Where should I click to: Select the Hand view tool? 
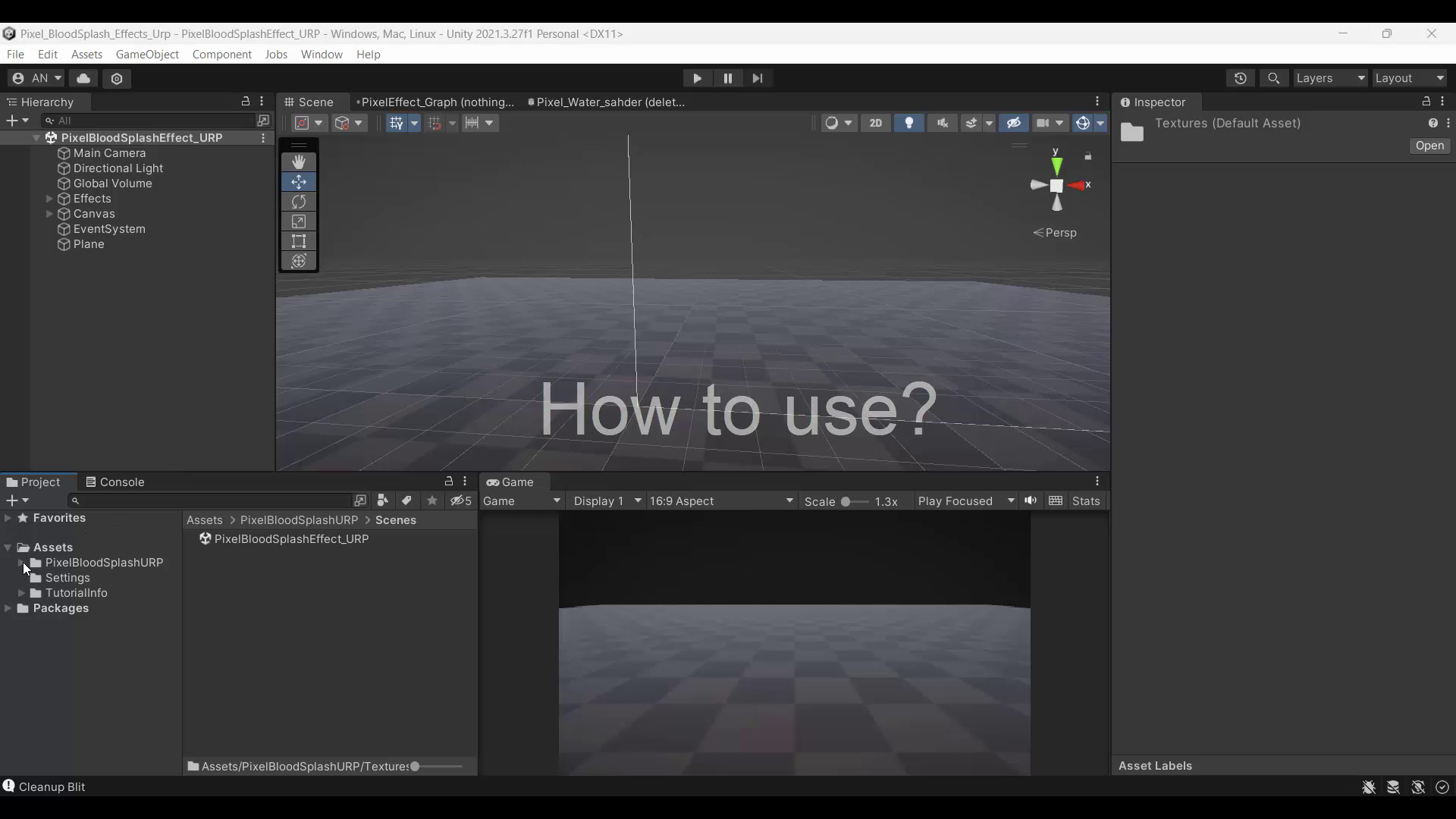[x=299, y=162]
